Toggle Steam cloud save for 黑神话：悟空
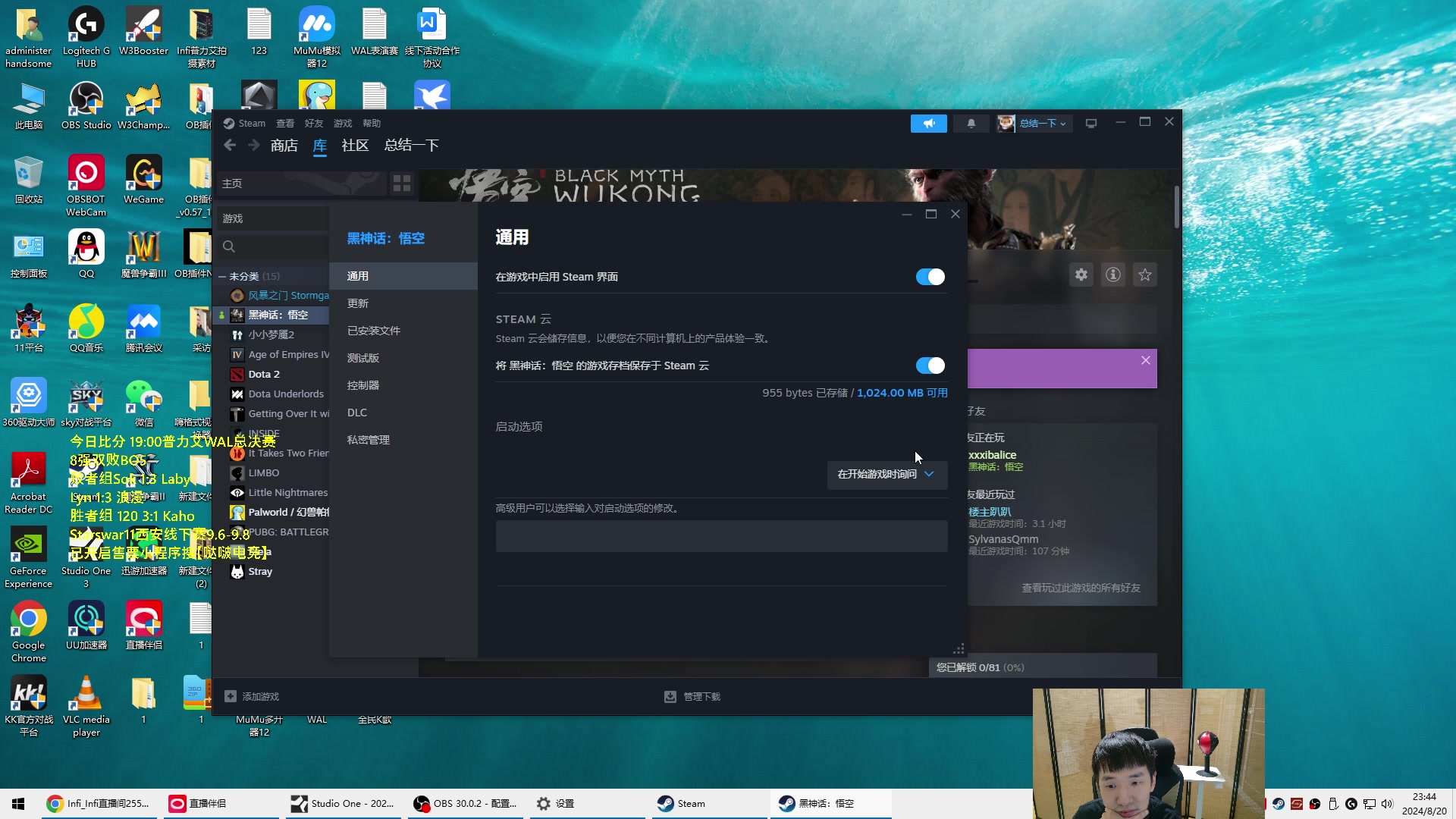1456x819 pixels. pos(929,365)
